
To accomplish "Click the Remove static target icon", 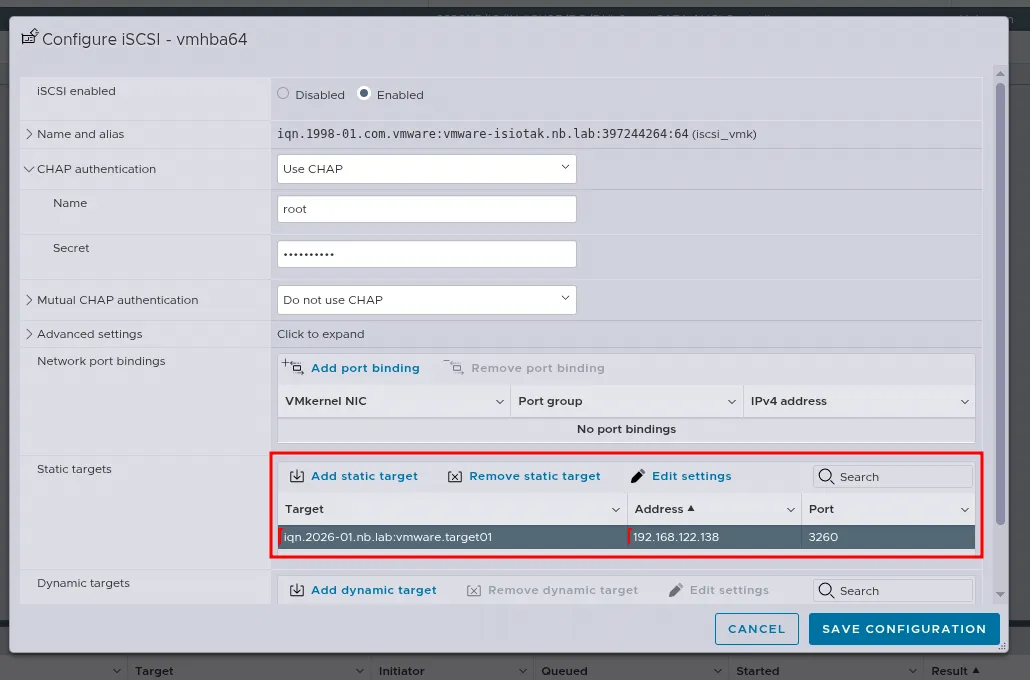I will pyautogui.click(x=455, y=476).
